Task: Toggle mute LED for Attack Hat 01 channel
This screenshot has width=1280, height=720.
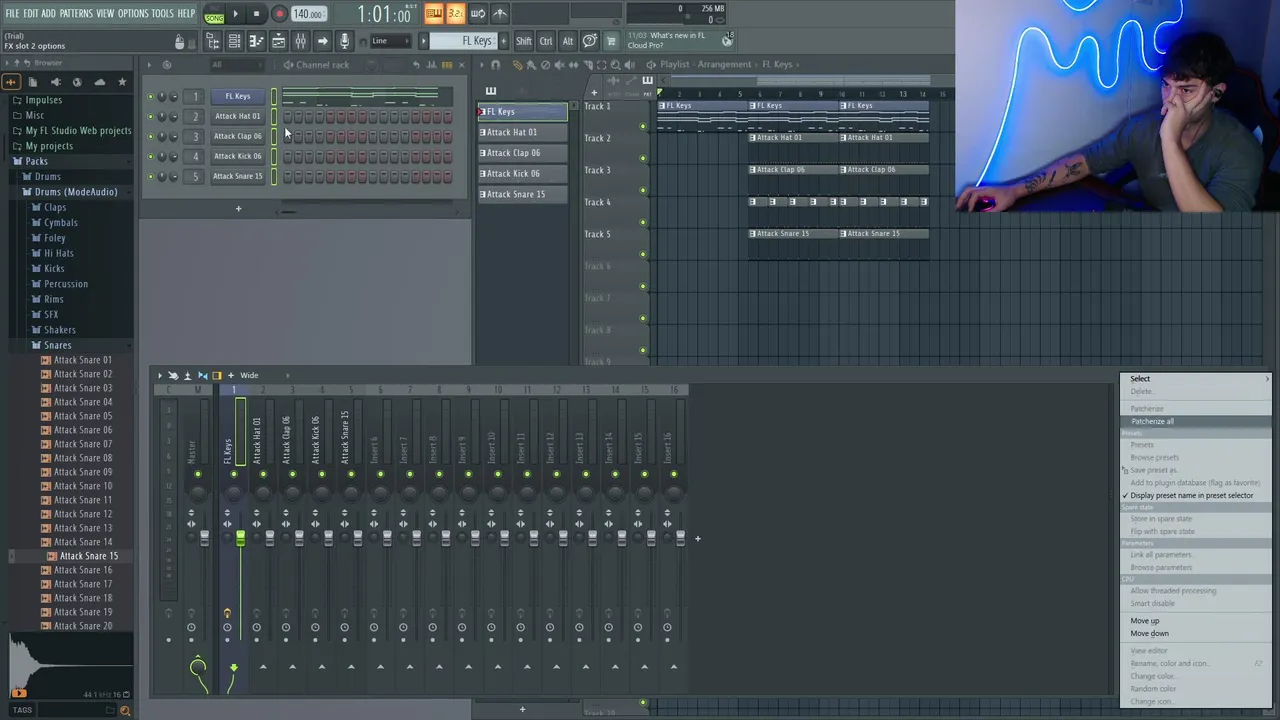Action: pyautogui.click(x=151, y=117)
